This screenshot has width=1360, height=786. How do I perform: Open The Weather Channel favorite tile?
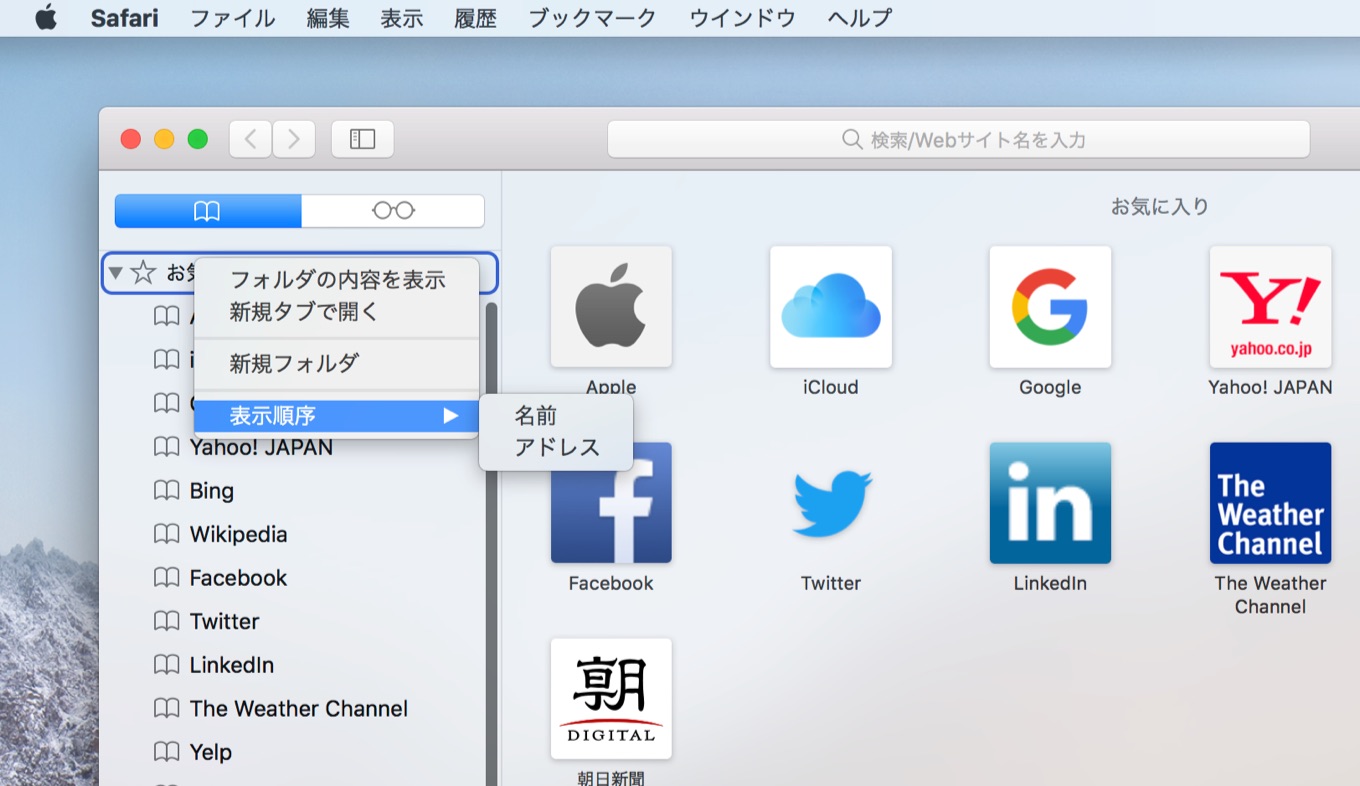pos(1270,503)
